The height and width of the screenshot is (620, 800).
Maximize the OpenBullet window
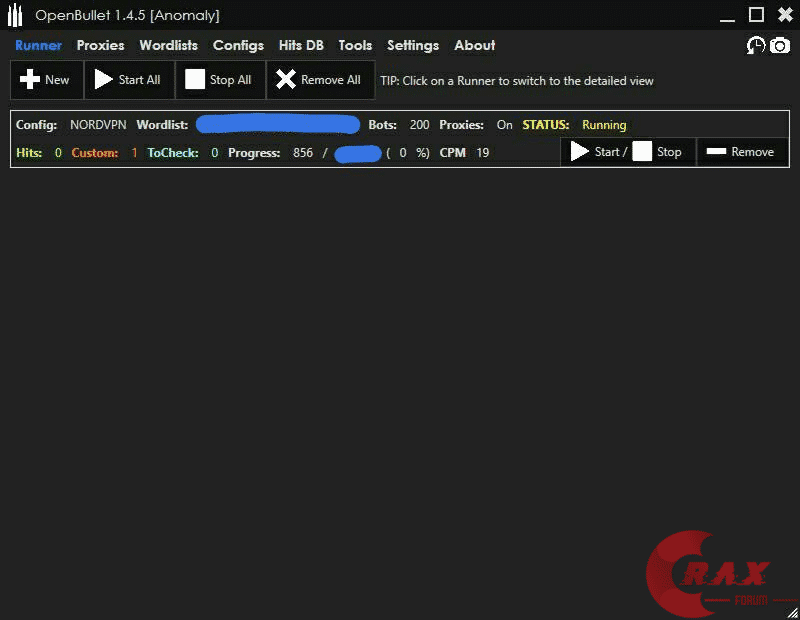[756, 15]
